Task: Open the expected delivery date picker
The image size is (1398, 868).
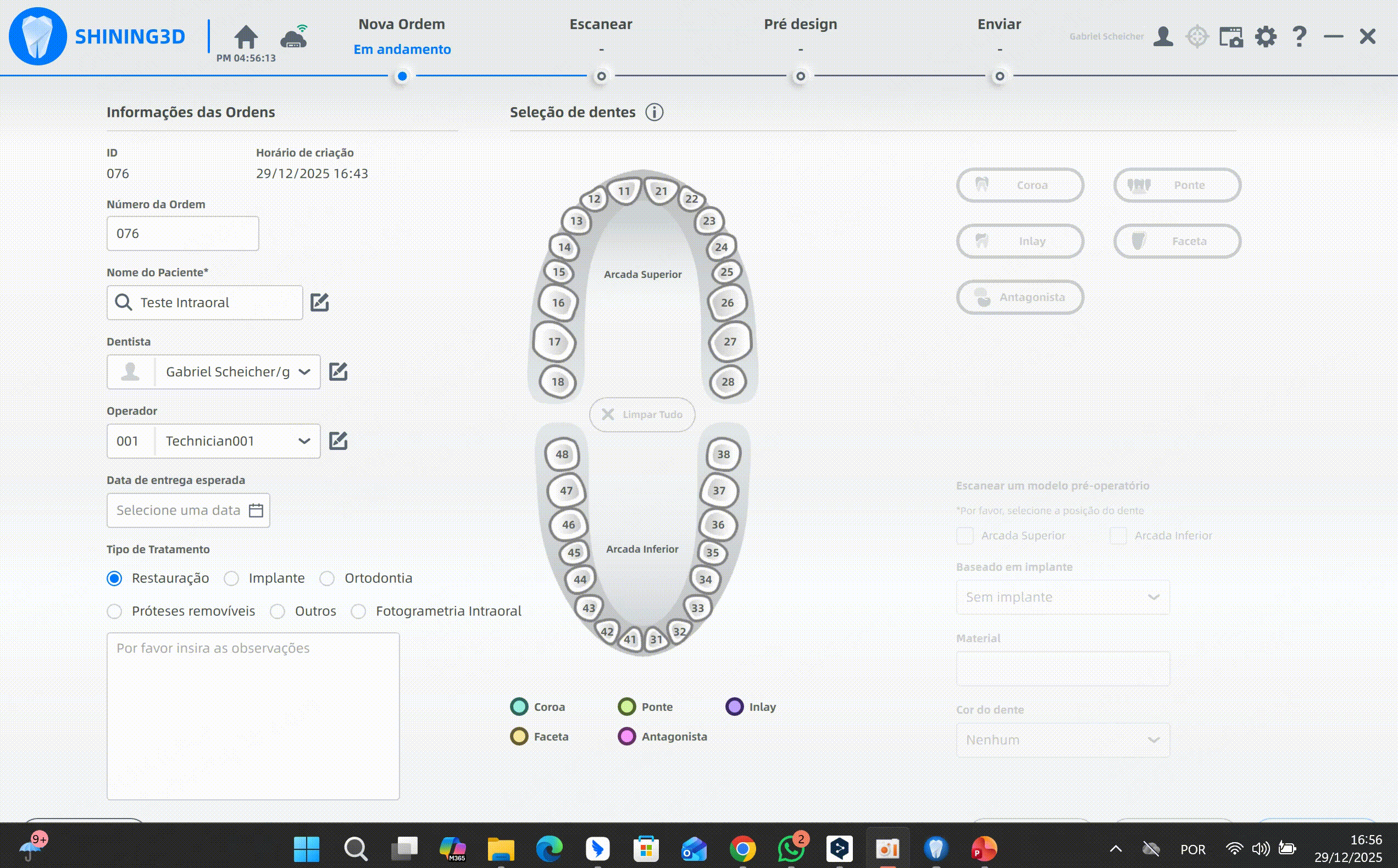Action: [x=256, y=510]
